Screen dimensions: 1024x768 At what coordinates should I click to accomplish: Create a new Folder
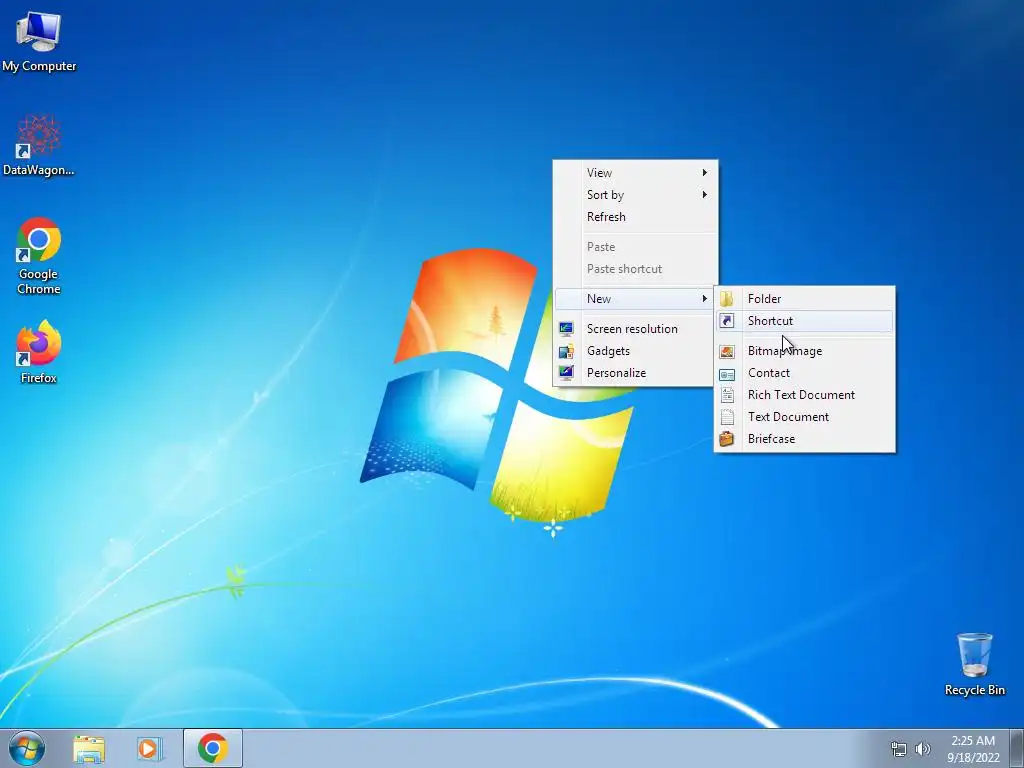click(x=805, y=298)
